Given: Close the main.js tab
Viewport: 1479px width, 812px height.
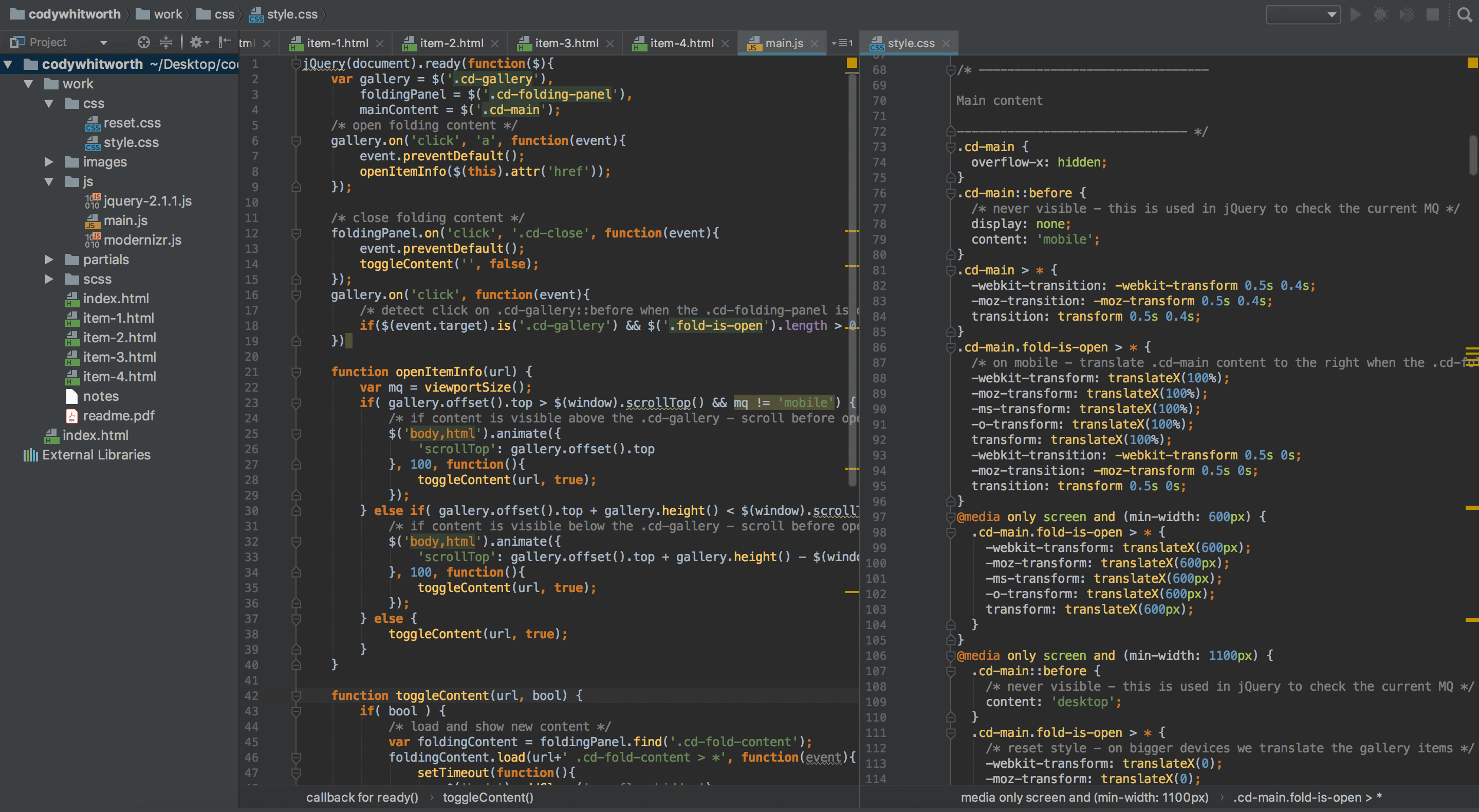Looking at the screenshot, I should [x=815, y=44].
